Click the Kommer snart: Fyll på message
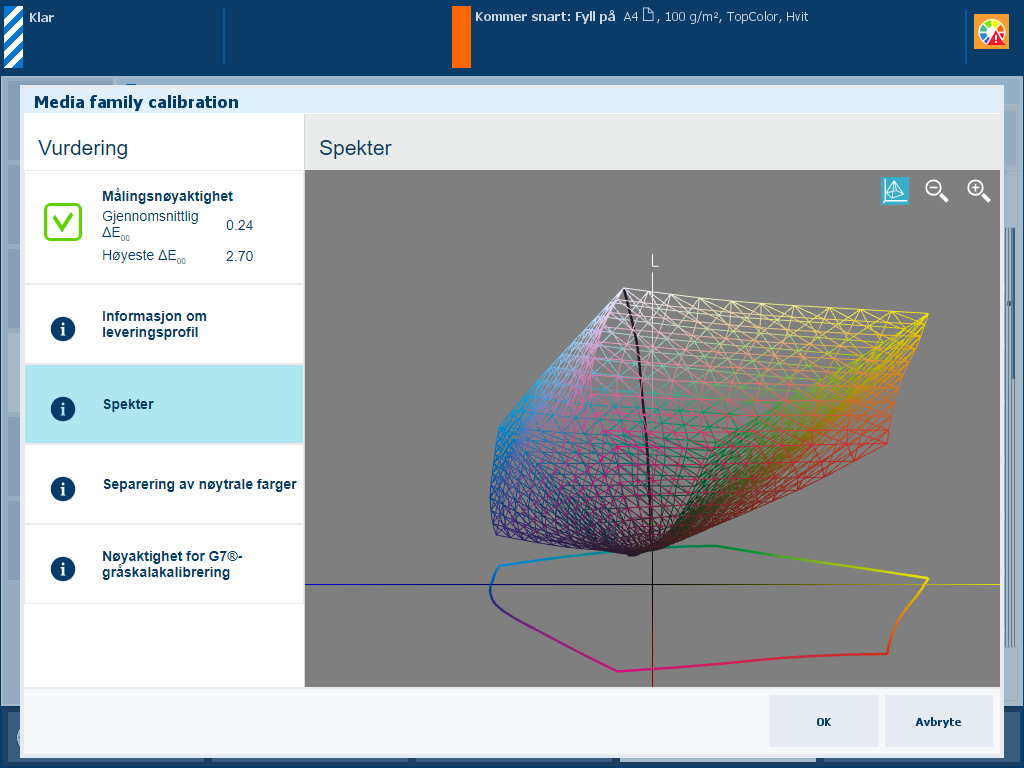This screenshot has width=1024, height=768. coord(545,16)
